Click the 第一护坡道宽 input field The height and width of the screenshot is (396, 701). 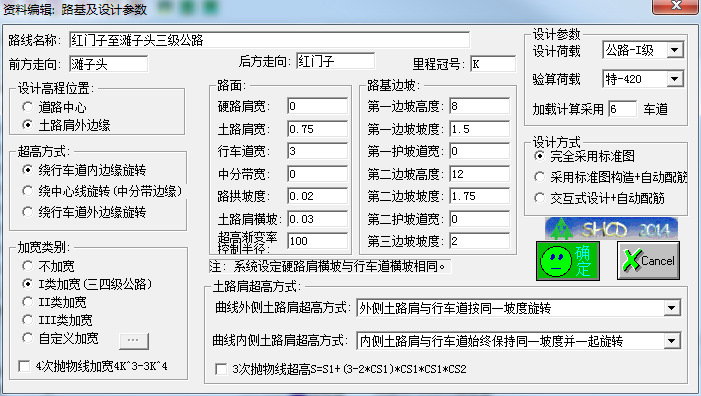click(479, 151)
